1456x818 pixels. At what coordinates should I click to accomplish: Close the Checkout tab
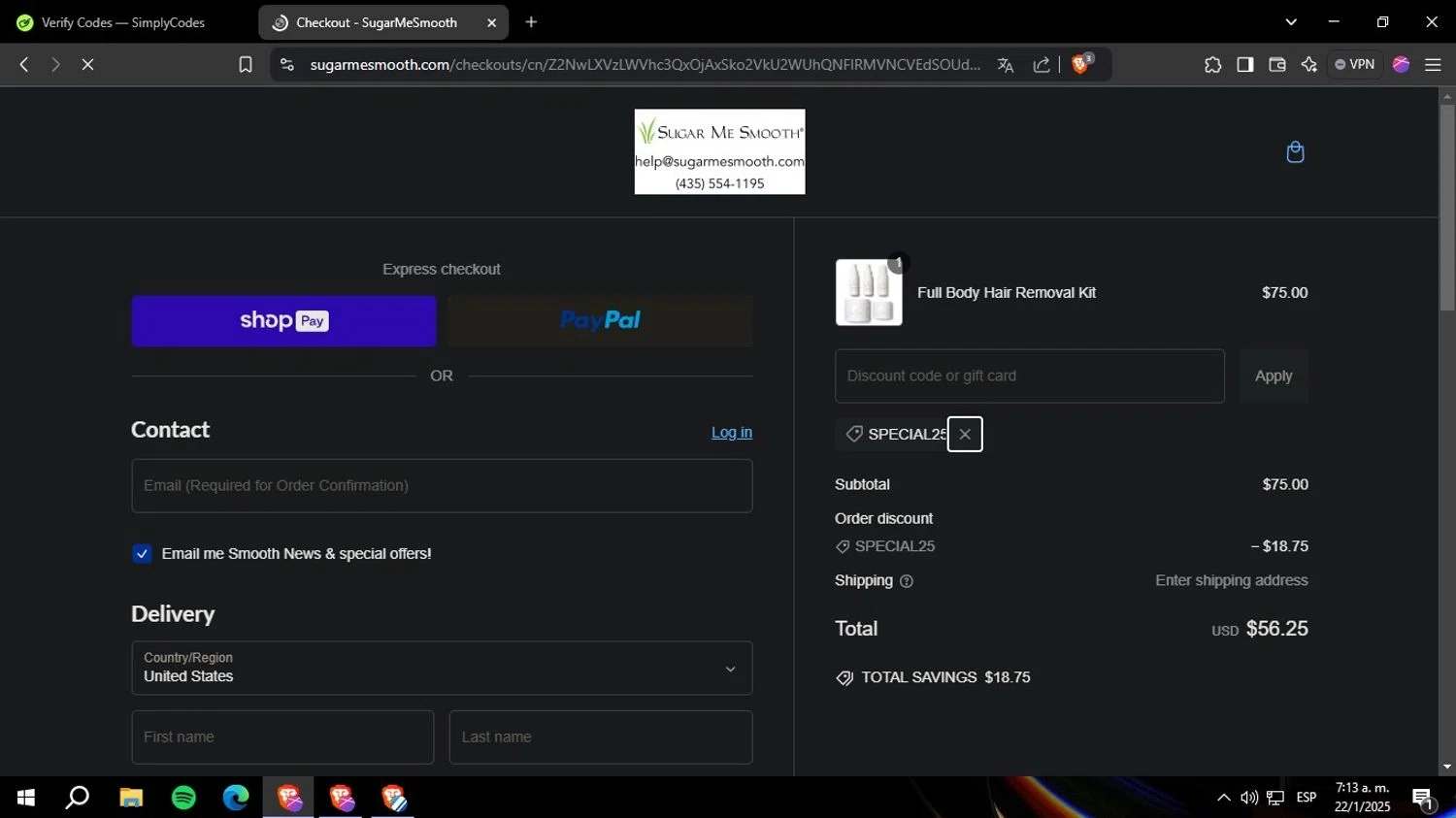(x=492, y=22)
